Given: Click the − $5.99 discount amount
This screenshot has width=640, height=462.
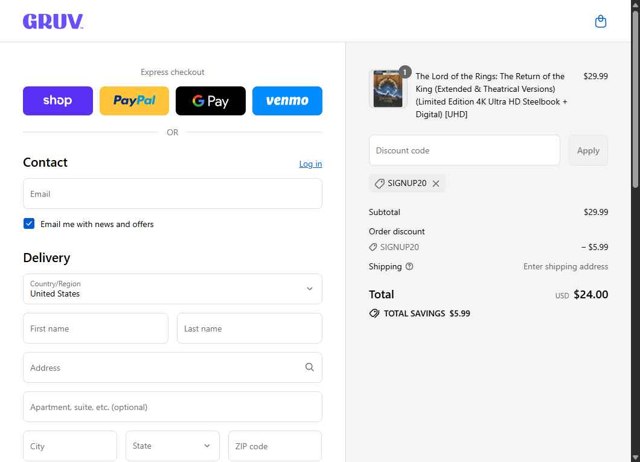Looking at the screenshot, I should tap(595, 247).
